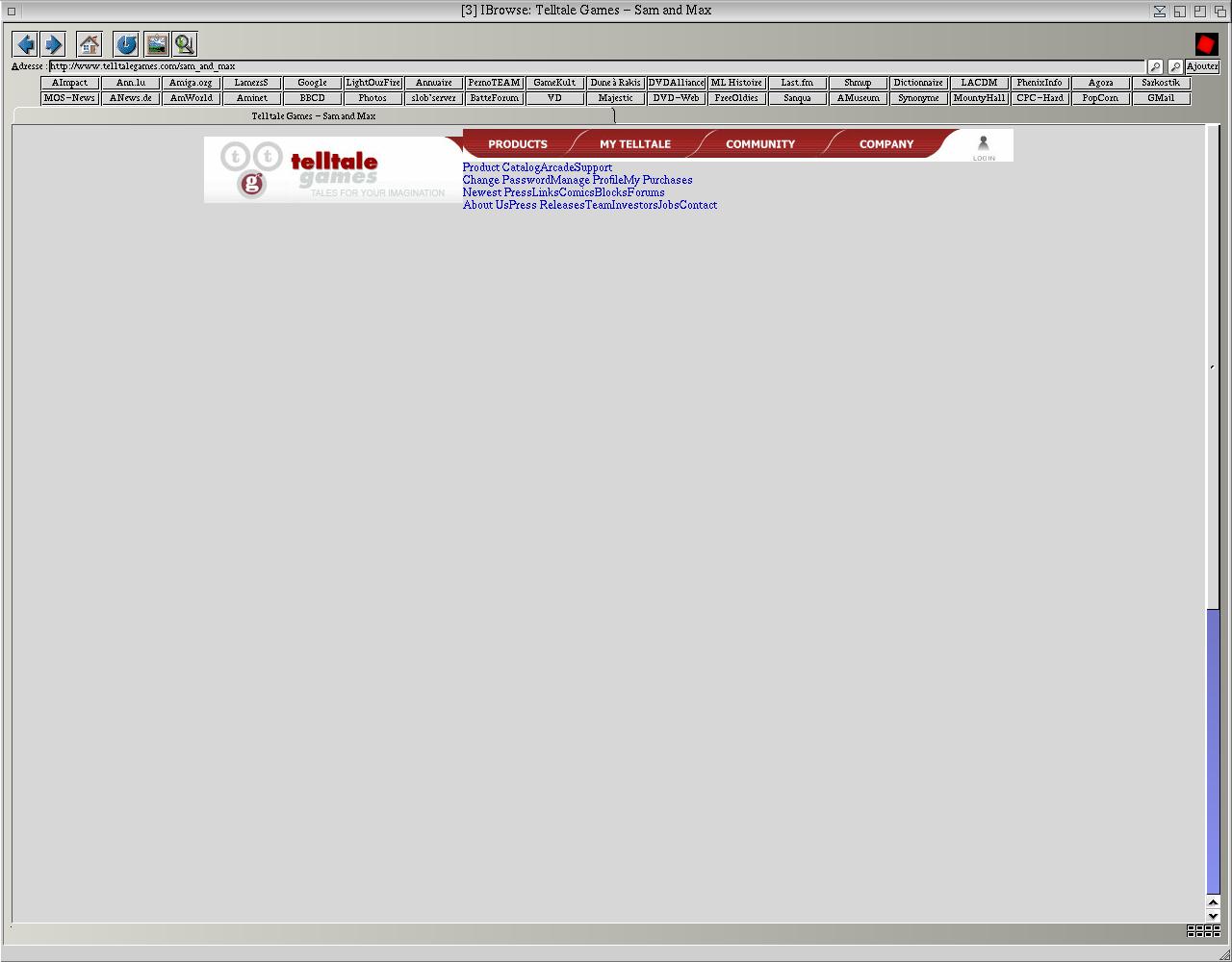
Task: Open the Manage Profile link
Action: click(x=587, y=180)
